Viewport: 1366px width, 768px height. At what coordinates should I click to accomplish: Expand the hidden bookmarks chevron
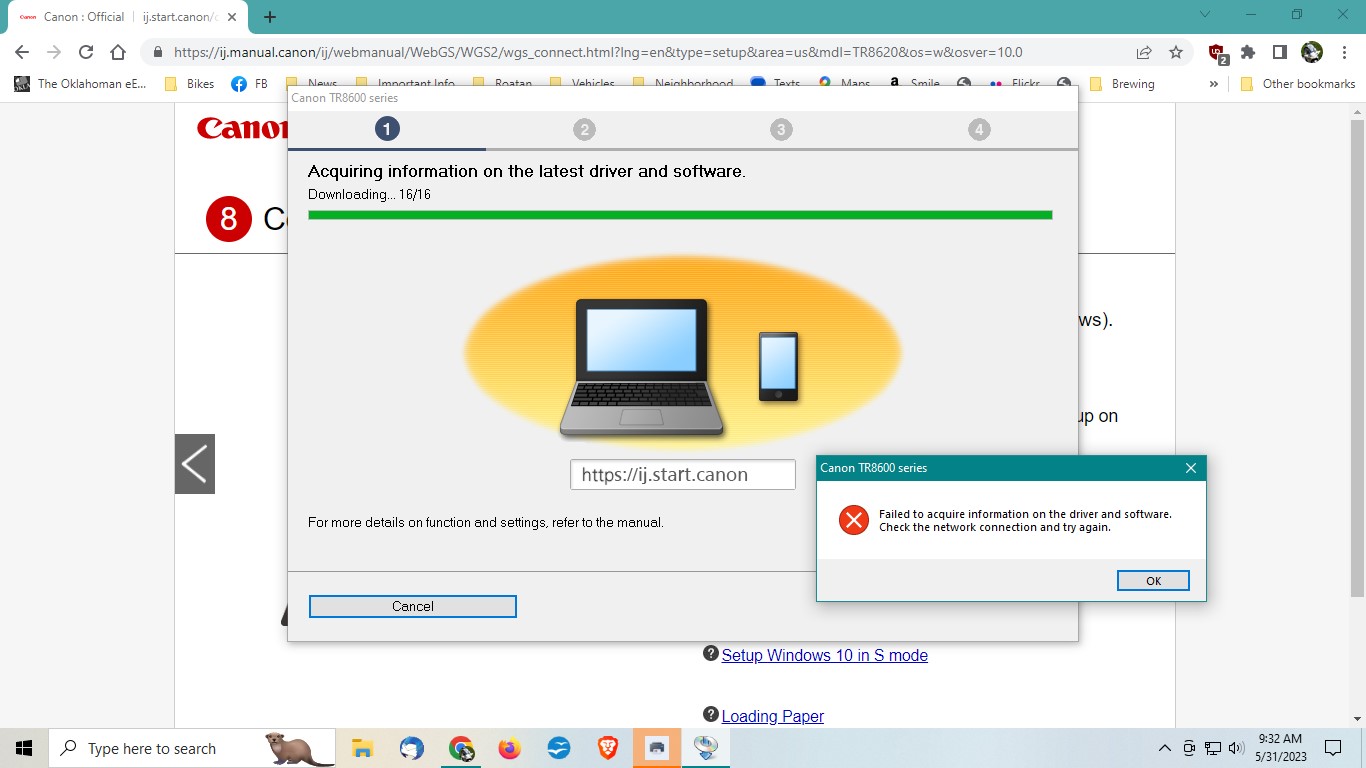pos(1214,84)
